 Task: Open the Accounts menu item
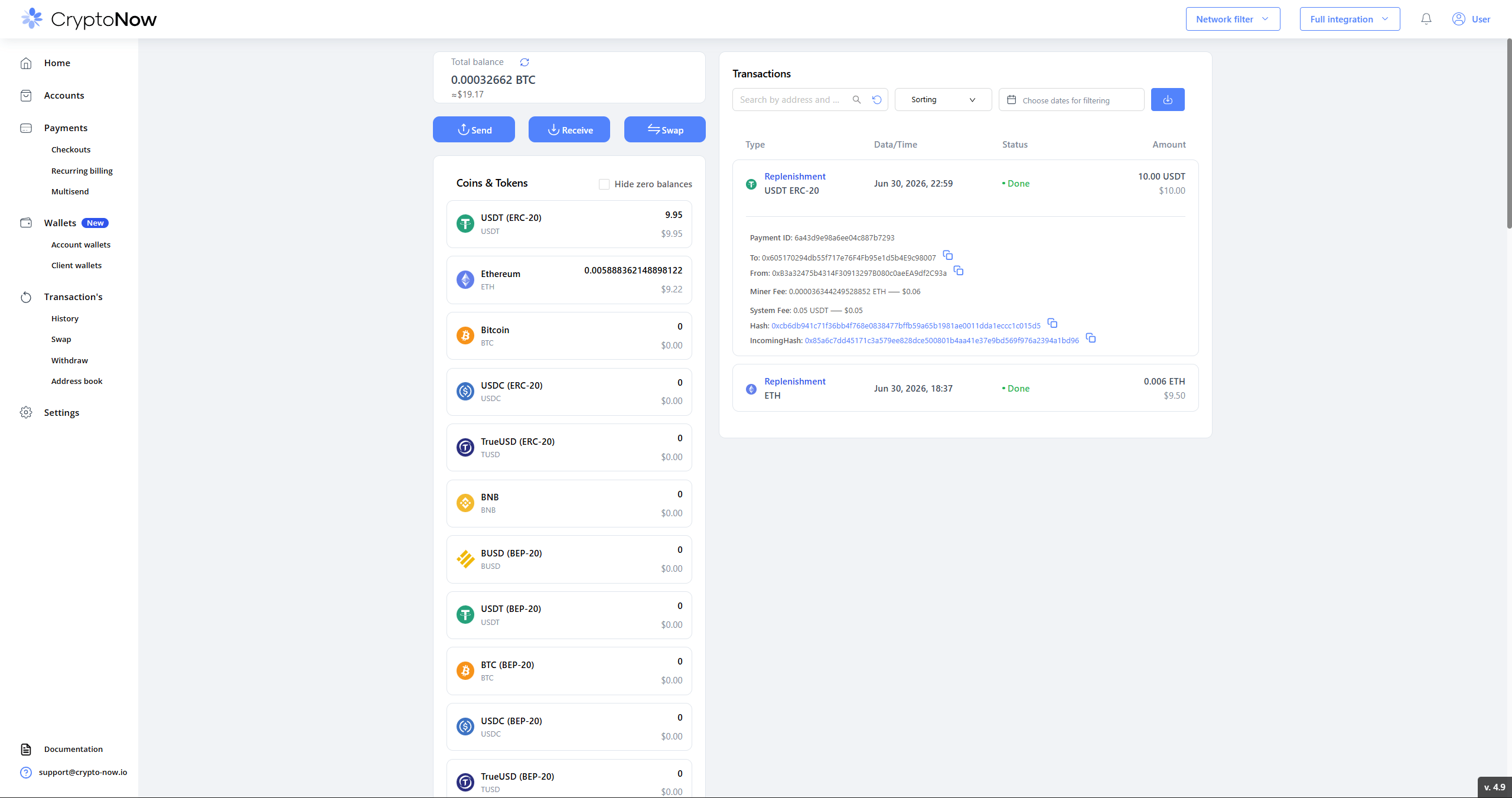click(x=64, y=96)
